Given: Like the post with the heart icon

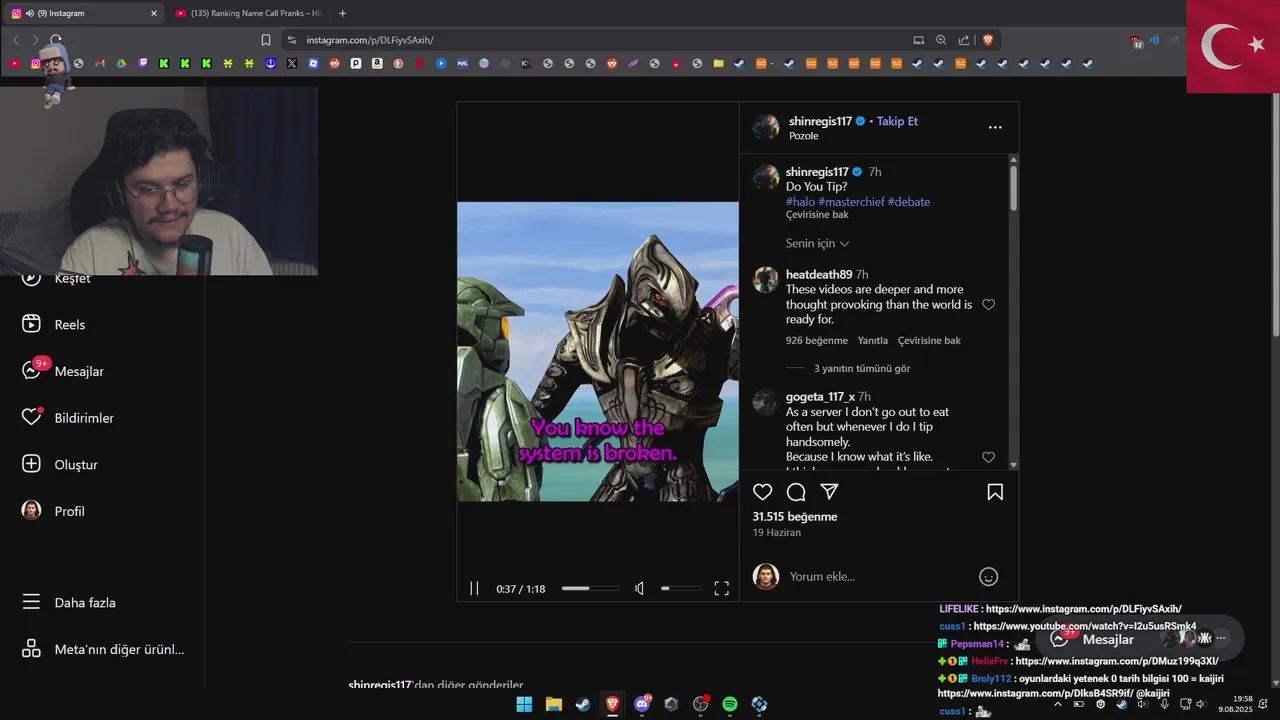Looking at the screenshot, I should click(x=763, y=492).
